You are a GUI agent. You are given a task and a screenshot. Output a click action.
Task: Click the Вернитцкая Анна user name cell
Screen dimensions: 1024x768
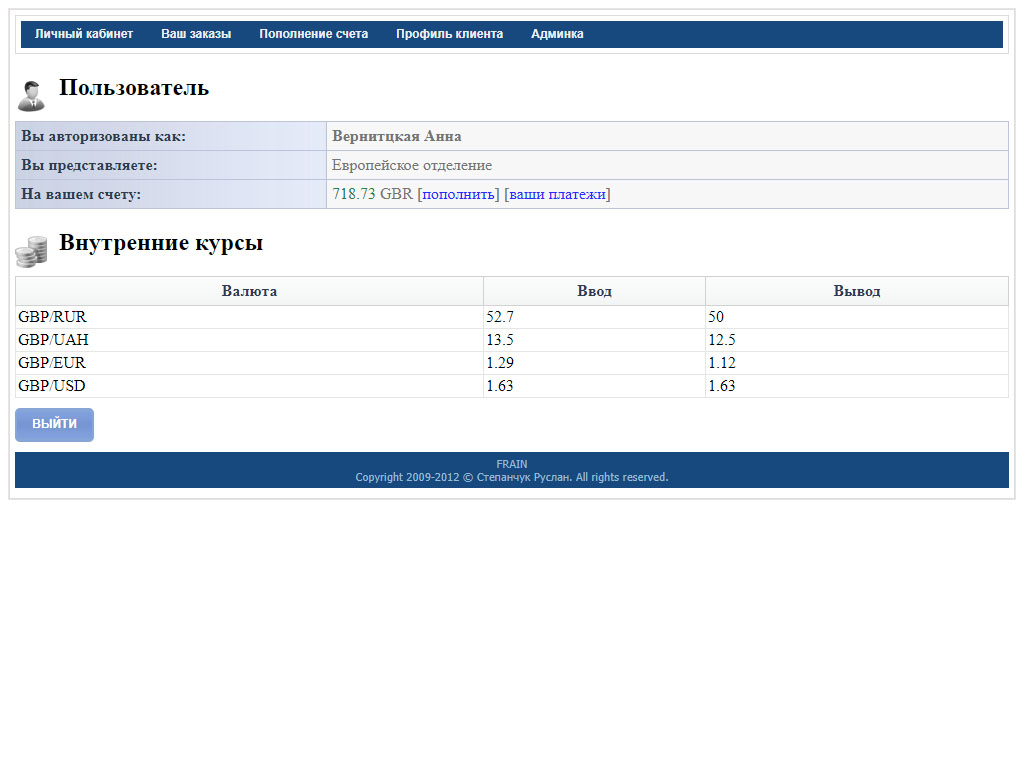click(667, 136)
